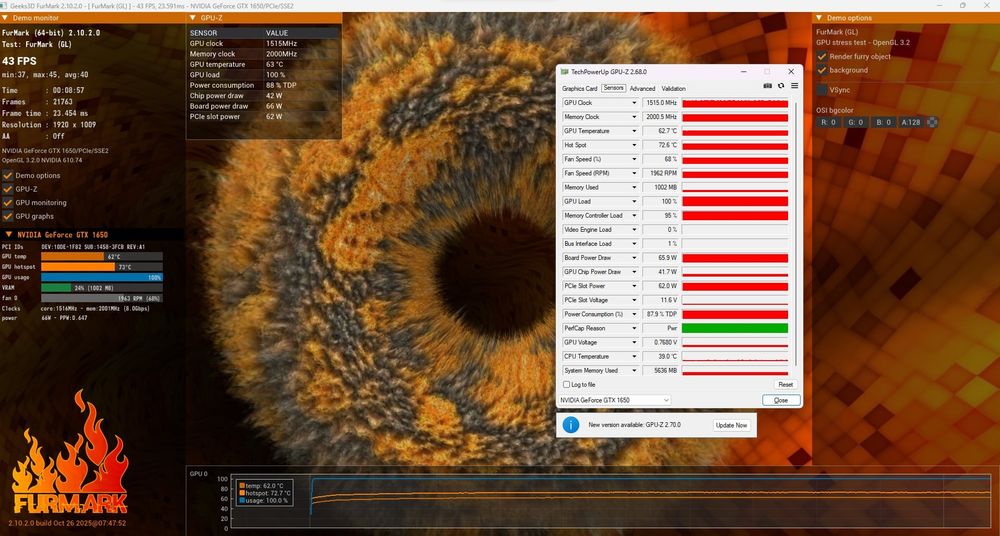Switch to the Validation tab

[x=673, y=89]
